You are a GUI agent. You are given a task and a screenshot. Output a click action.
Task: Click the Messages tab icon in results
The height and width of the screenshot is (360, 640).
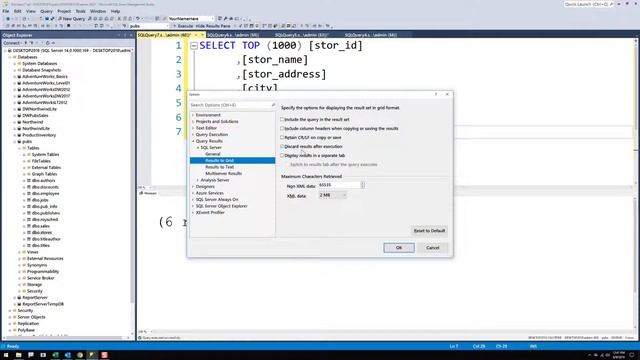pyautogui.click(x=141, y=193)
